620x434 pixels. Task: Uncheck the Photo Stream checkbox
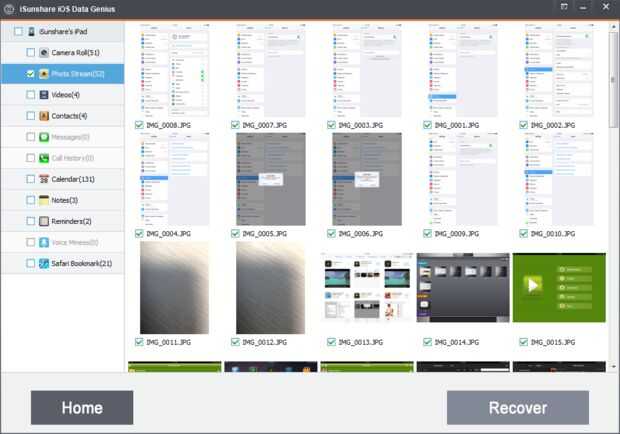click(x=30, y=74)
